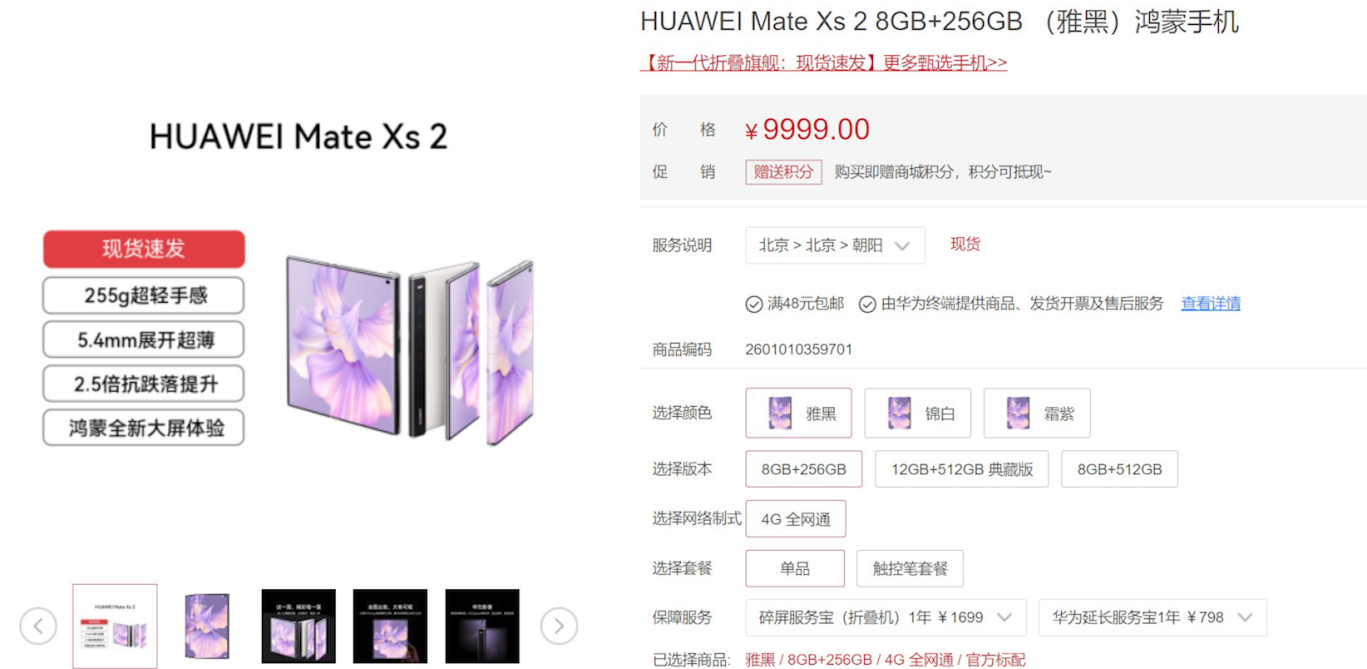Image resolution: width=1367 pixels, height=669 pixels.
Task: Select the 8GB+512GB version
Action: [x=1120, y=469]
